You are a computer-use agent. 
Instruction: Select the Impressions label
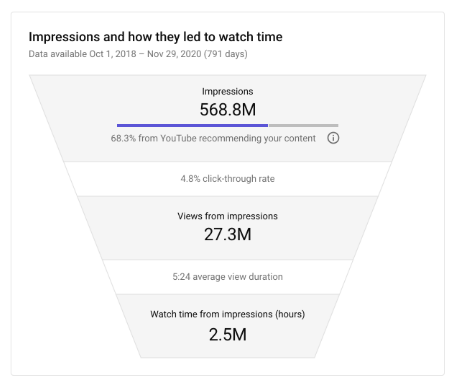(x=227, y=92)
